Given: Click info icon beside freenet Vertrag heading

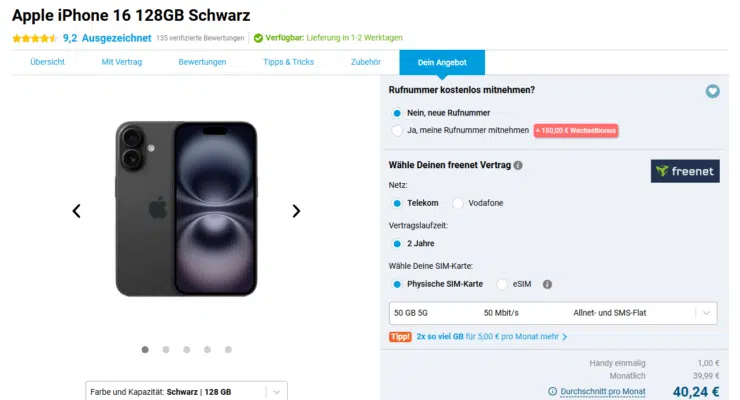Looking at the screenshot, I should coord(518,165).
